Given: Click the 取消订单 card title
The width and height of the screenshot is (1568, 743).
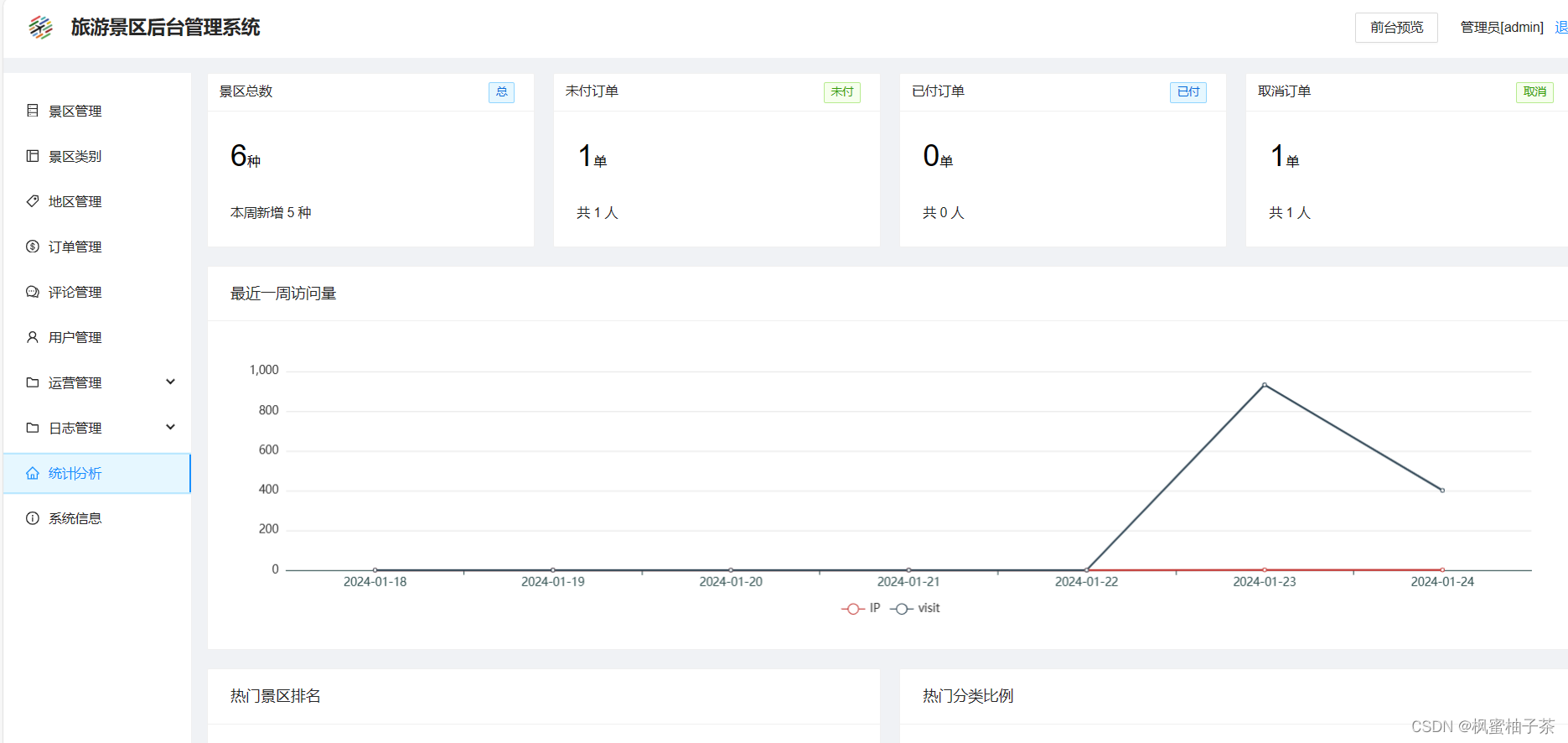Looking at the screenshot, I should pyautogui.click(x=1284, y=91).
